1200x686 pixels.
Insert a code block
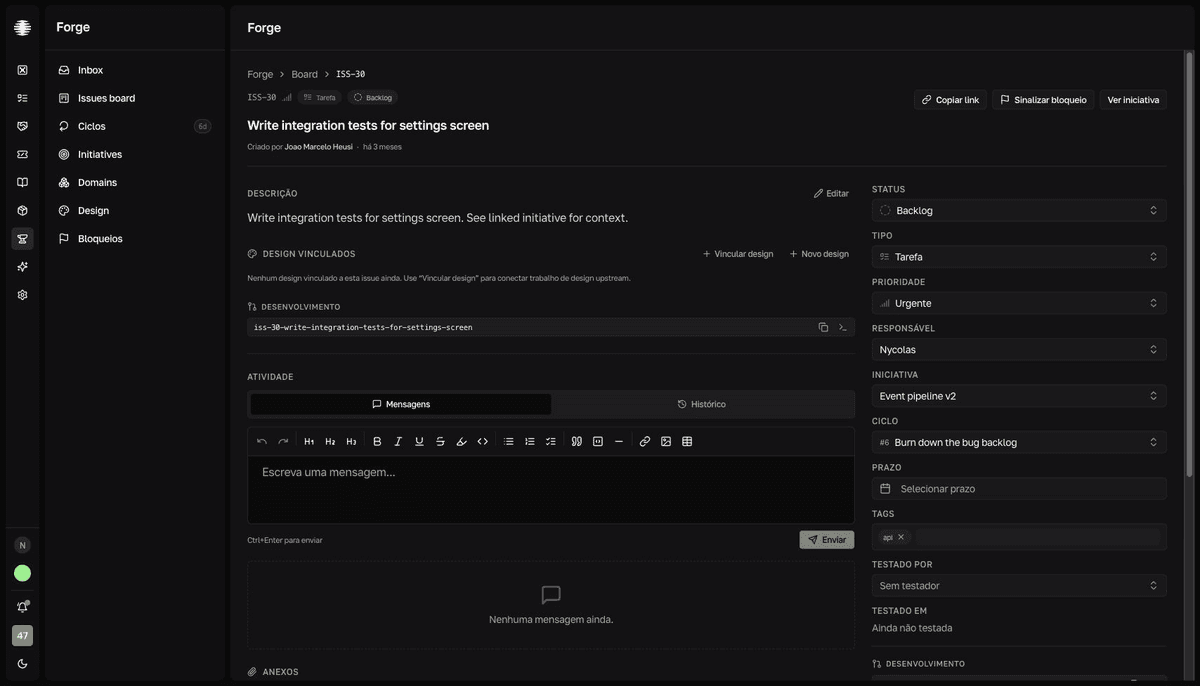[598, 441]
